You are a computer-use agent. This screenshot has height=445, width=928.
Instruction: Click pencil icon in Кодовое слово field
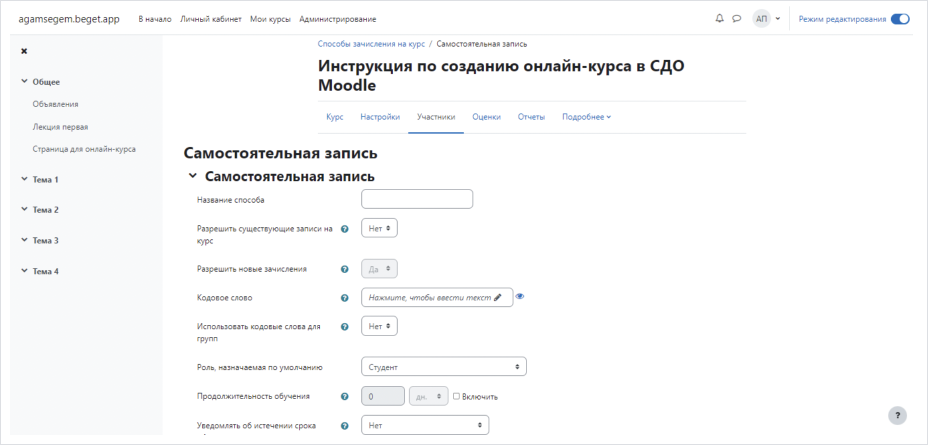[498, 297]
